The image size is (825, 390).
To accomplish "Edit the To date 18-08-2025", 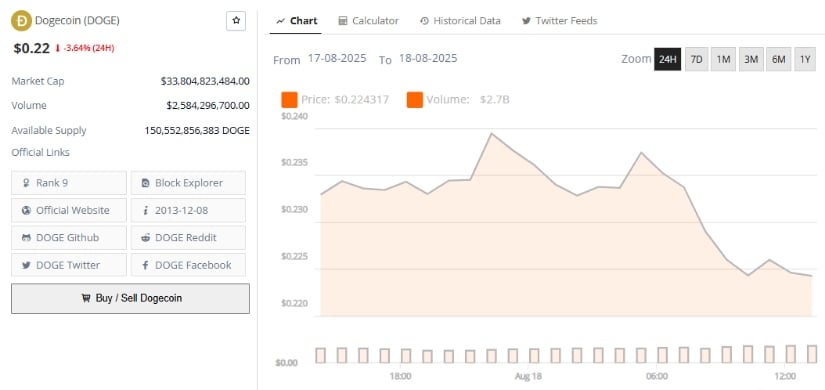I will pos(428,58).
